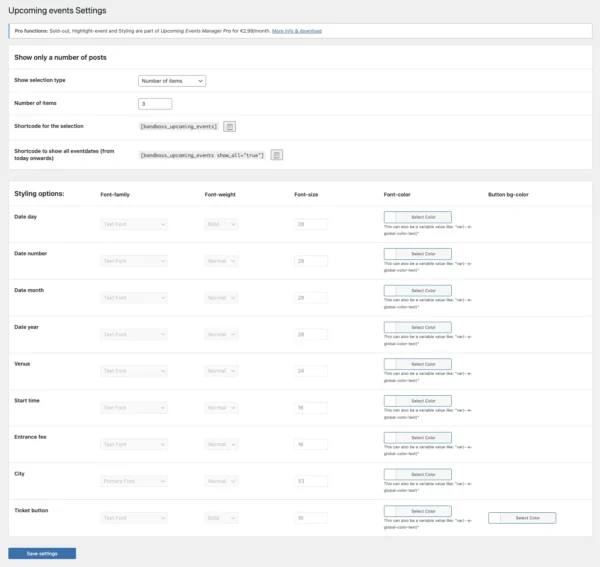
Task: Expand the Venue font-weight dropdown
Action: (221, 371)
